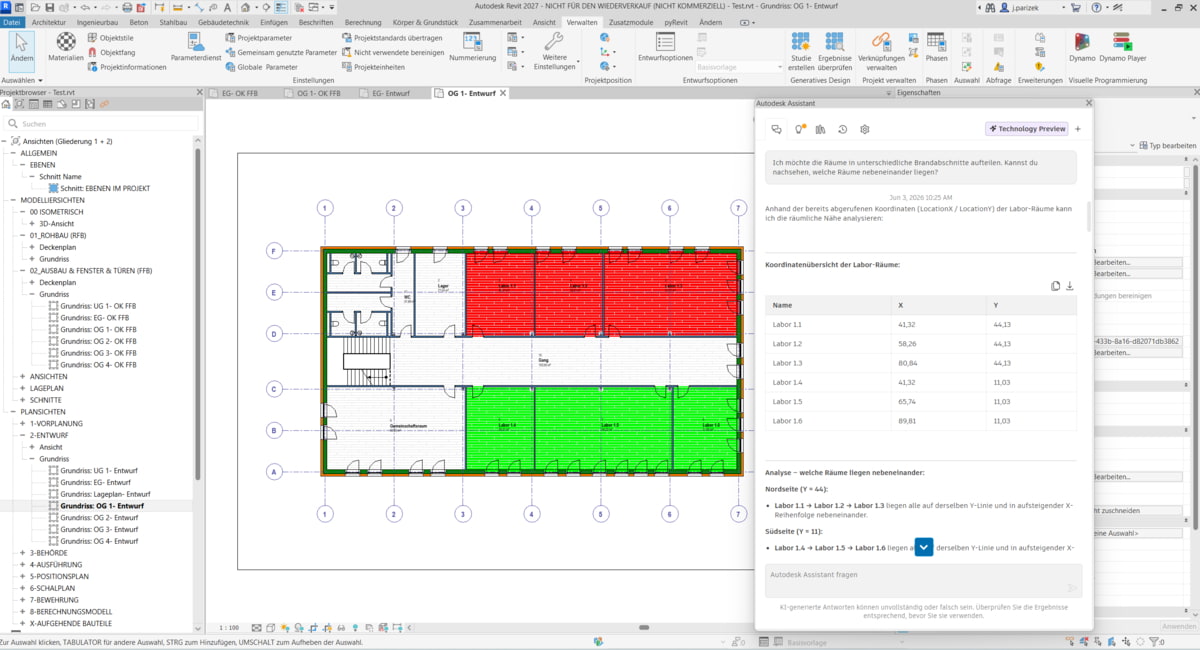This screenshot has height=650, width=1200.
Task: Click Projektstandards übertragen
Action: pyautogui.click(x=391, y=37)
